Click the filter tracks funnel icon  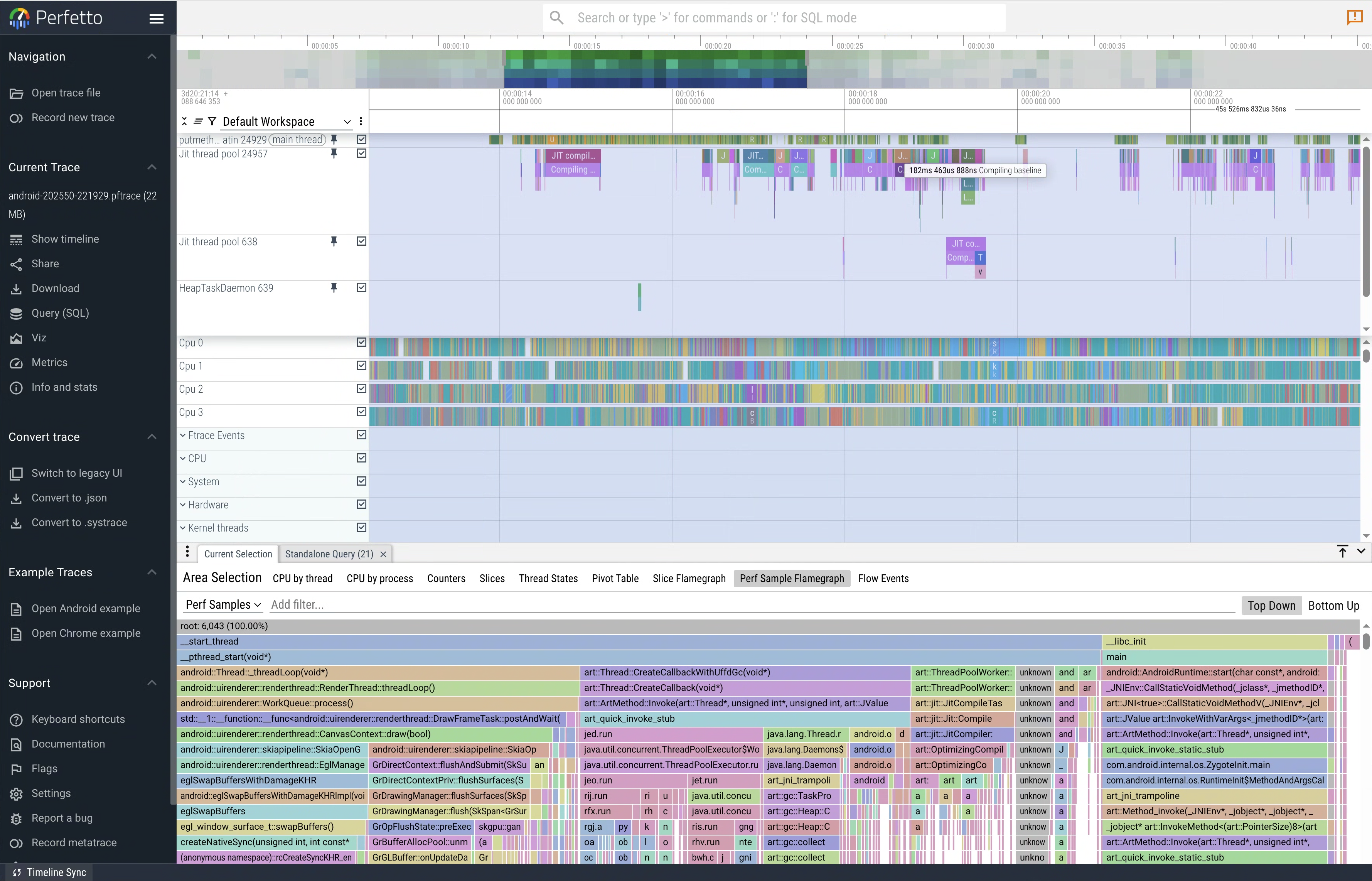click(212, 121)
